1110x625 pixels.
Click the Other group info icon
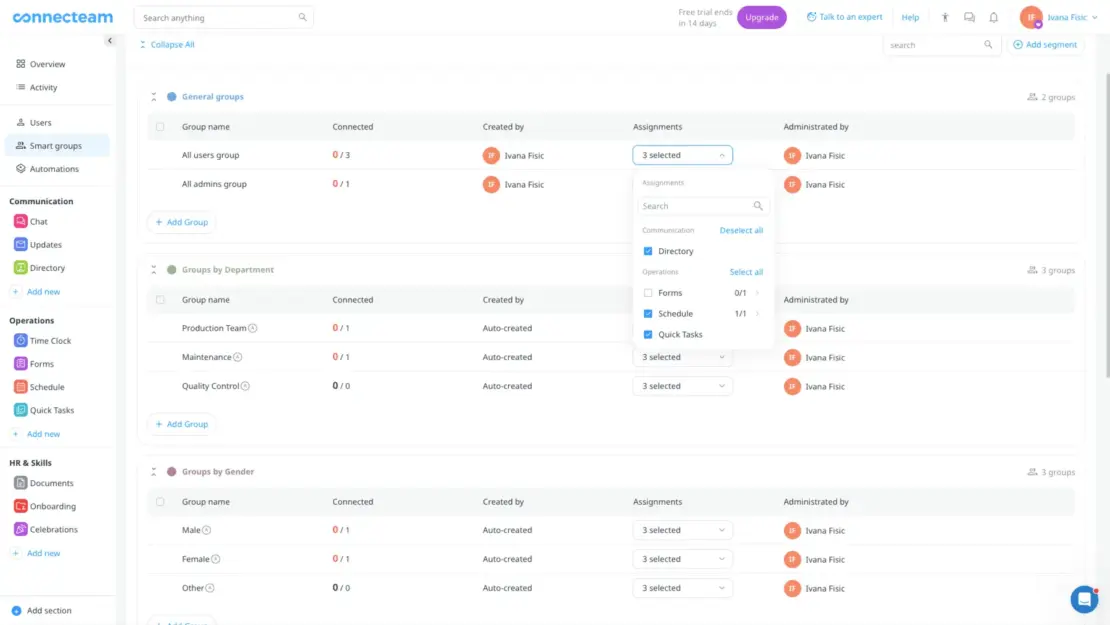coord(210,588)
